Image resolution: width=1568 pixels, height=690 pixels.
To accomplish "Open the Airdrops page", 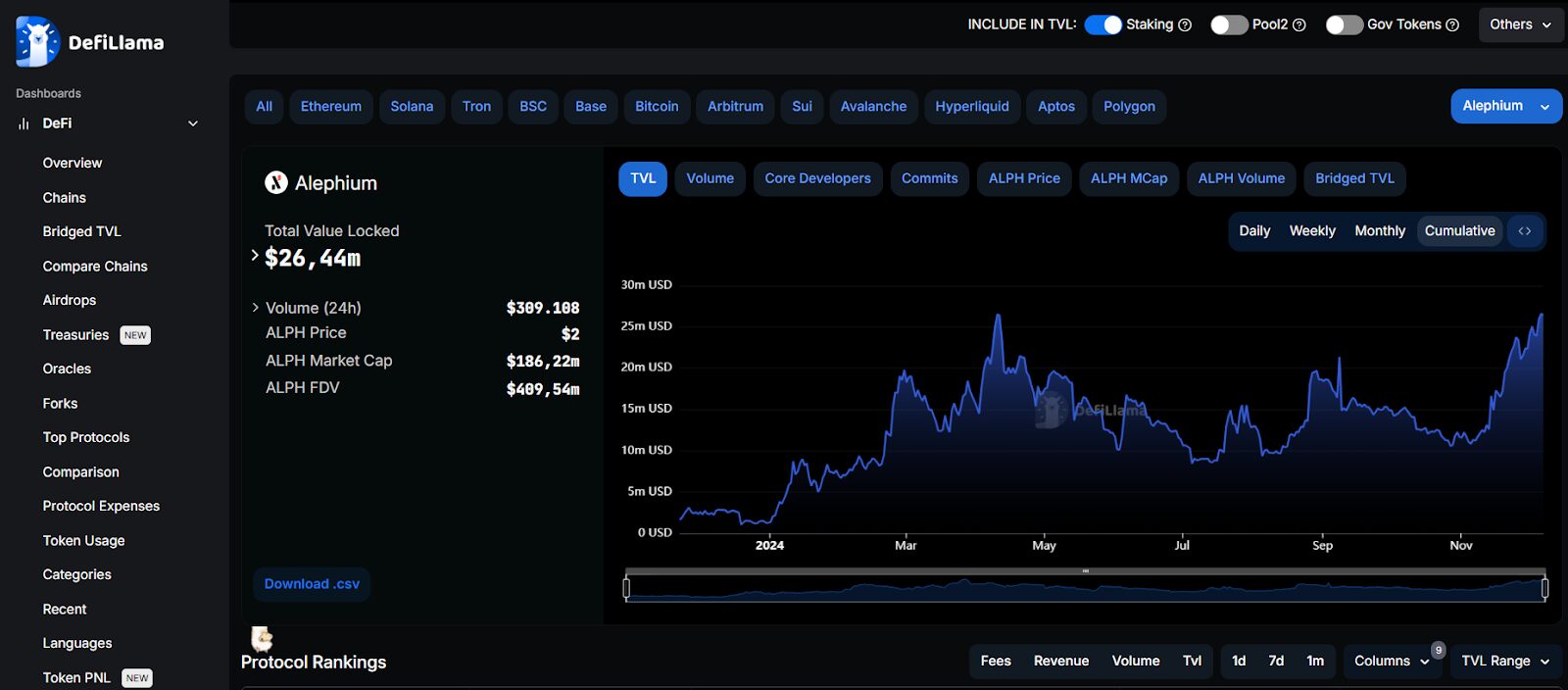I will tap(70, 301).
